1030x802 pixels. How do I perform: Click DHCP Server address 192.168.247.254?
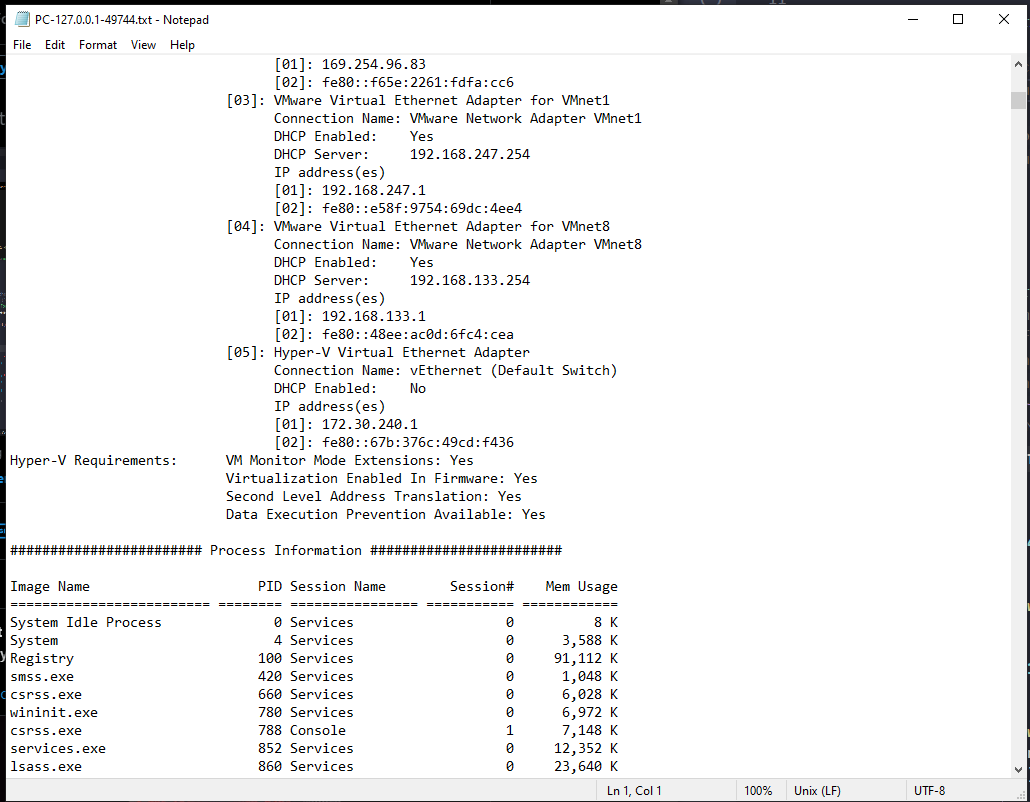[x=470, y=154]
